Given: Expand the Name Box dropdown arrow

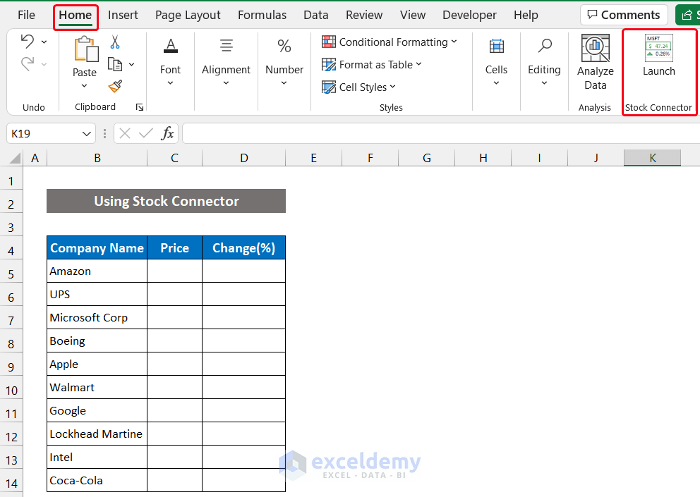Looking at the screenshot, I should (87, 134).
